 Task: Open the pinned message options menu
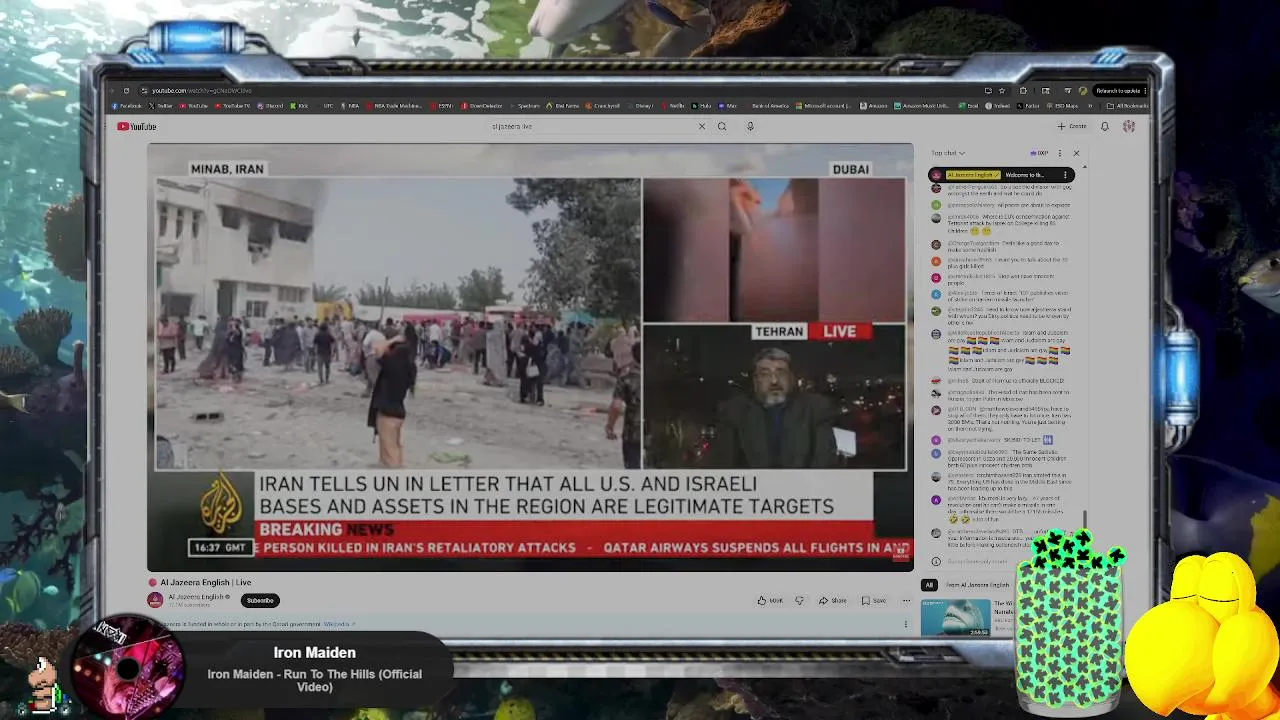pyautogui.click(x=1065, y=175)
